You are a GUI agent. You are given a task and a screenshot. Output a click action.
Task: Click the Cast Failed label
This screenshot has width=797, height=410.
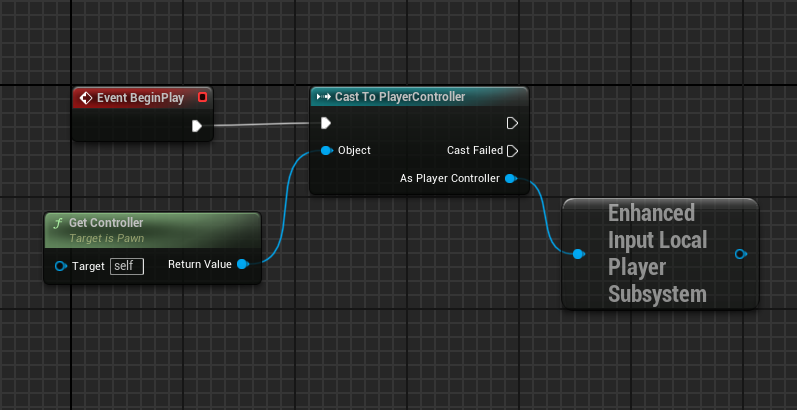[x=475, y=150]
